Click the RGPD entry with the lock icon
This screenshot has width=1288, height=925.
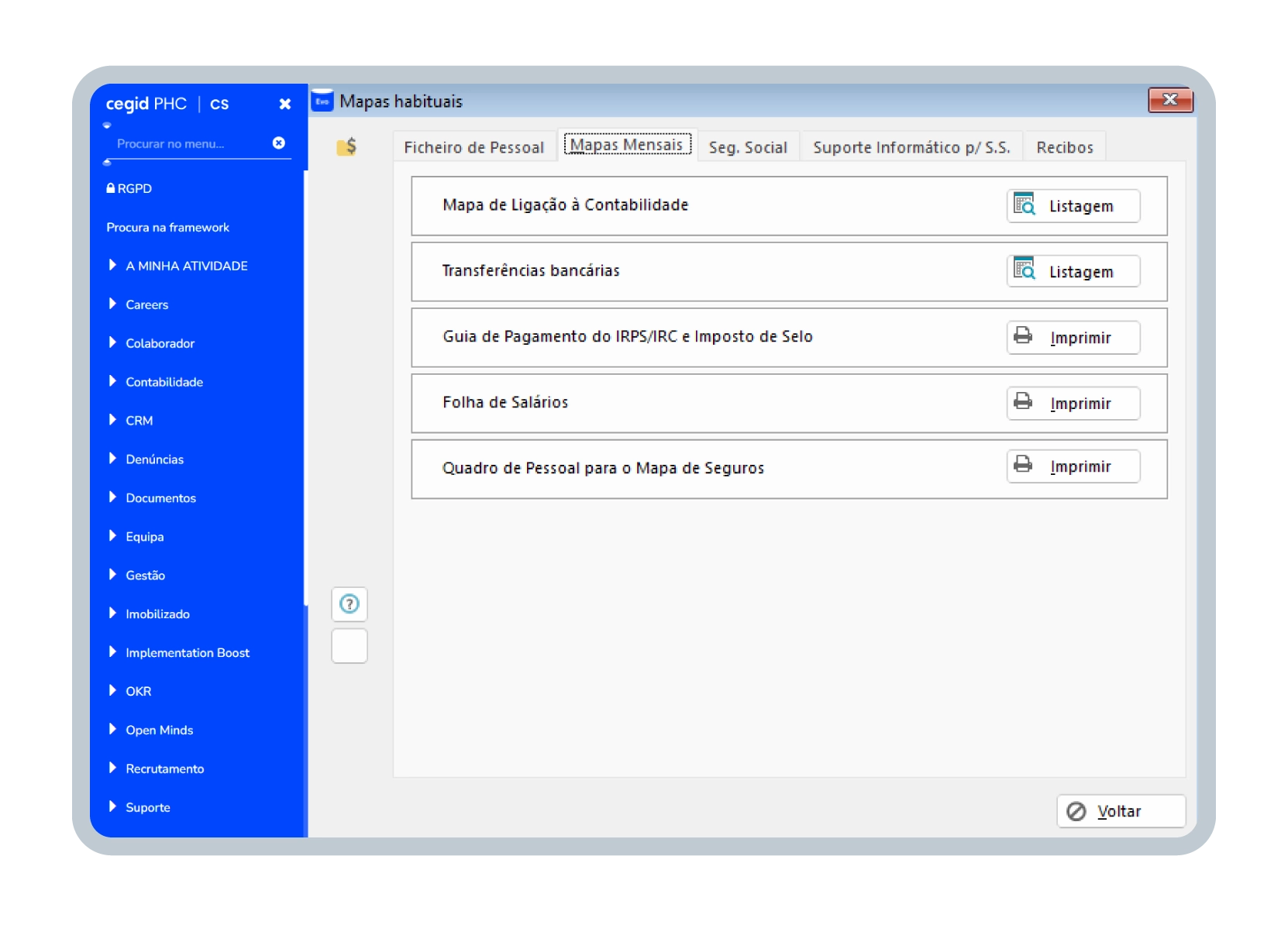tap(129, 188)
